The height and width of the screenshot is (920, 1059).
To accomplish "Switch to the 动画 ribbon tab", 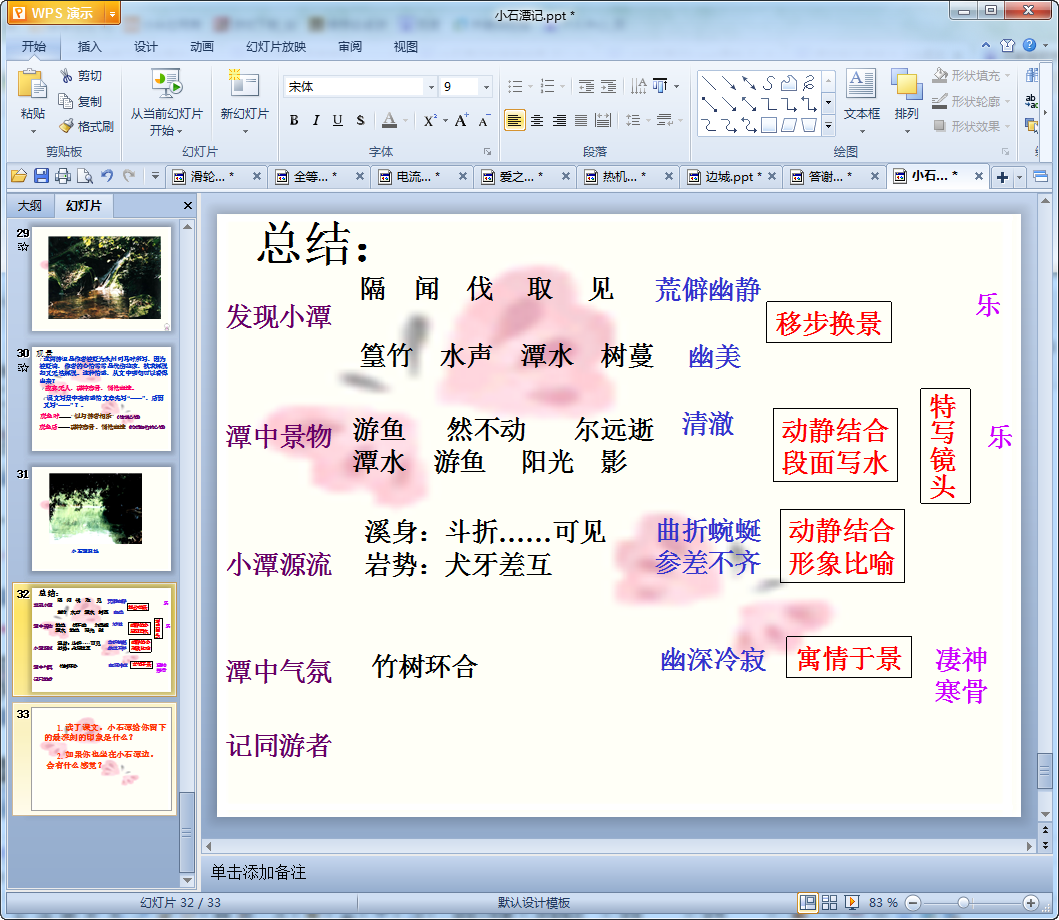I will (201, 47).
